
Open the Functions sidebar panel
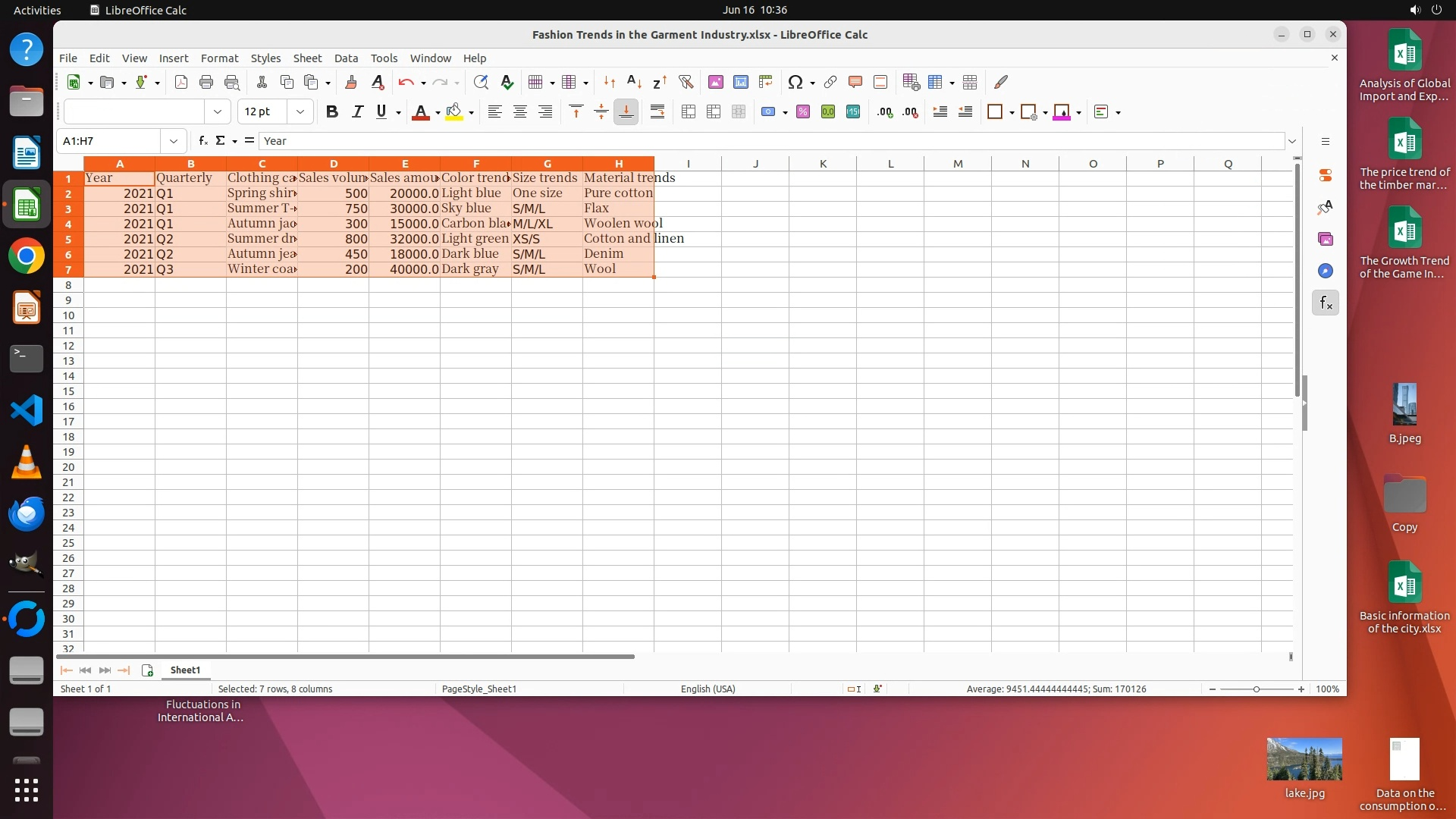click(1325, 303)
